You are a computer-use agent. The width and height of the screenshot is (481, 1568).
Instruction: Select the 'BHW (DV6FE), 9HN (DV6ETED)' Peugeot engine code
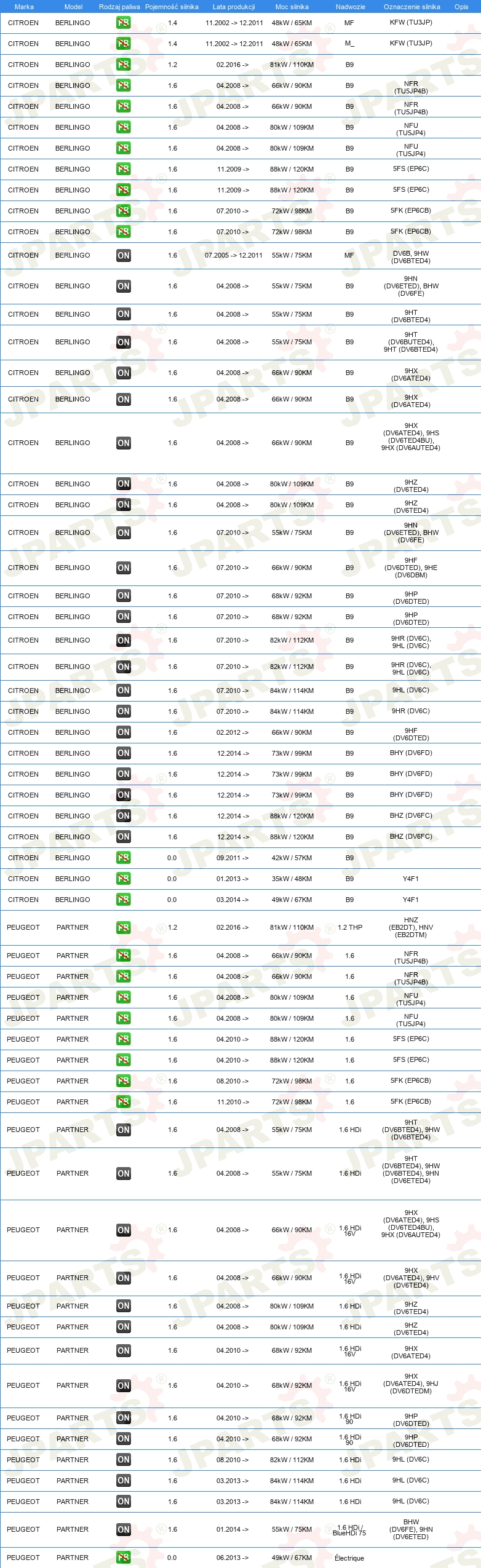point(411,1529)
